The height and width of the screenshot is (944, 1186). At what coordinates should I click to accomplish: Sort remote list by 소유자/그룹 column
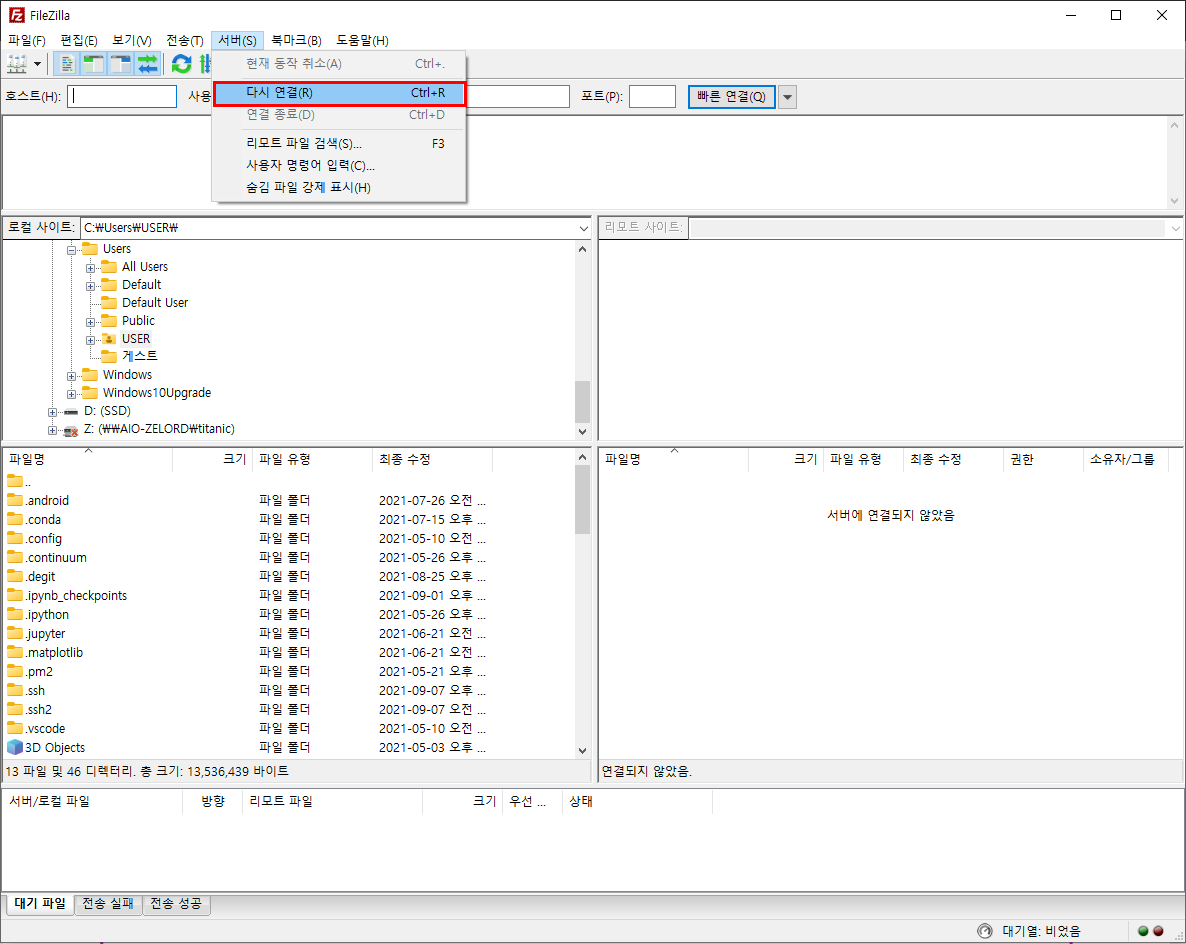1125,459
